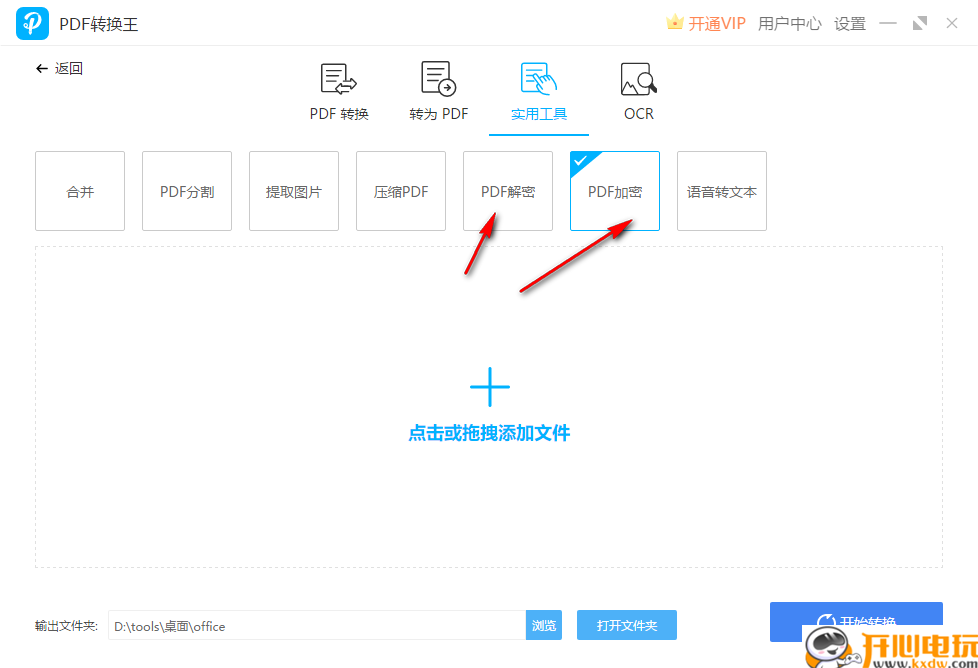Click the 实用工具 hand icon
Viewport: 978px width, 668px height.
pos(538,78)
